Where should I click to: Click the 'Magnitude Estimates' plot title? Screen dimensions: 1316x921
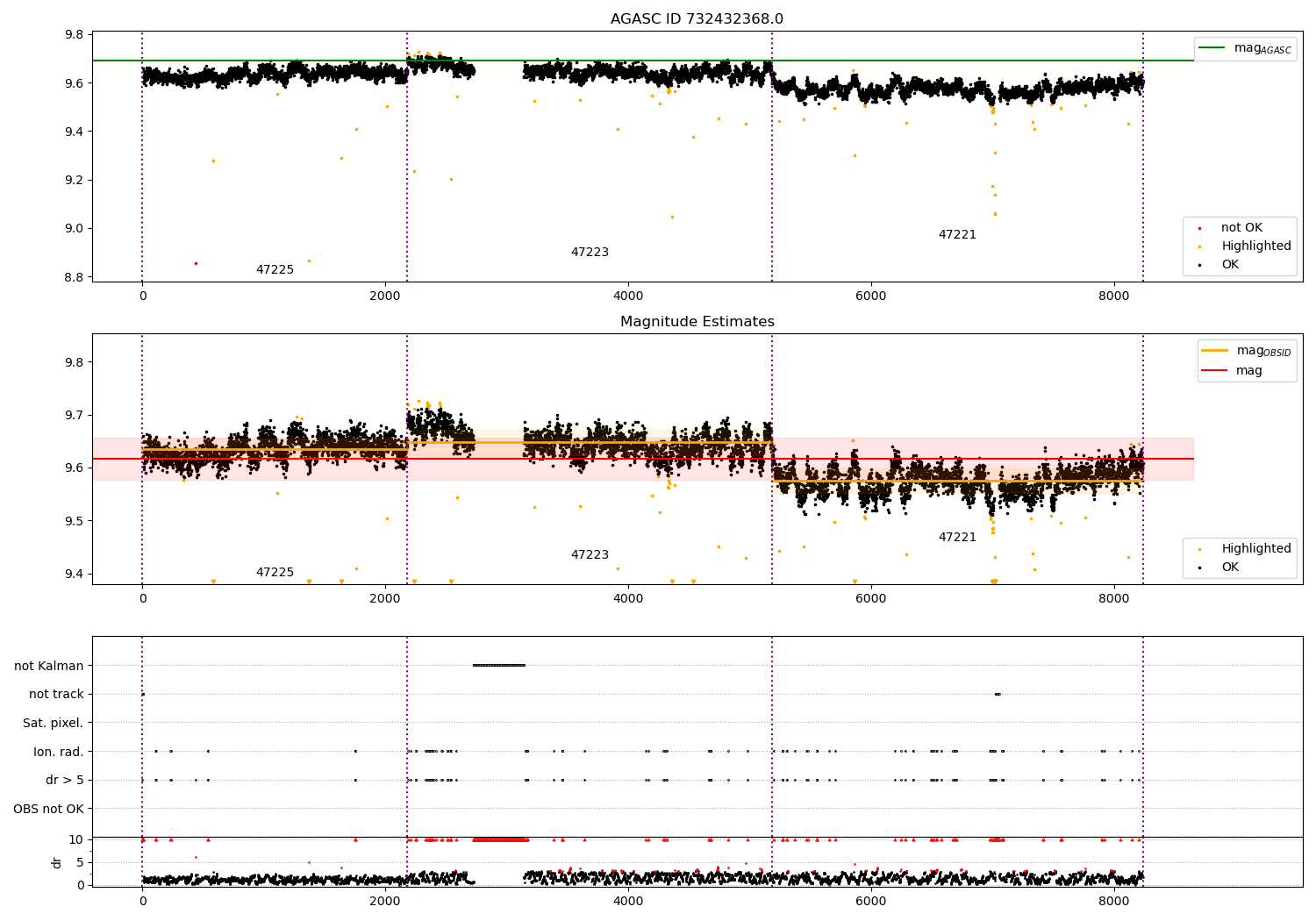pos(697,322)
